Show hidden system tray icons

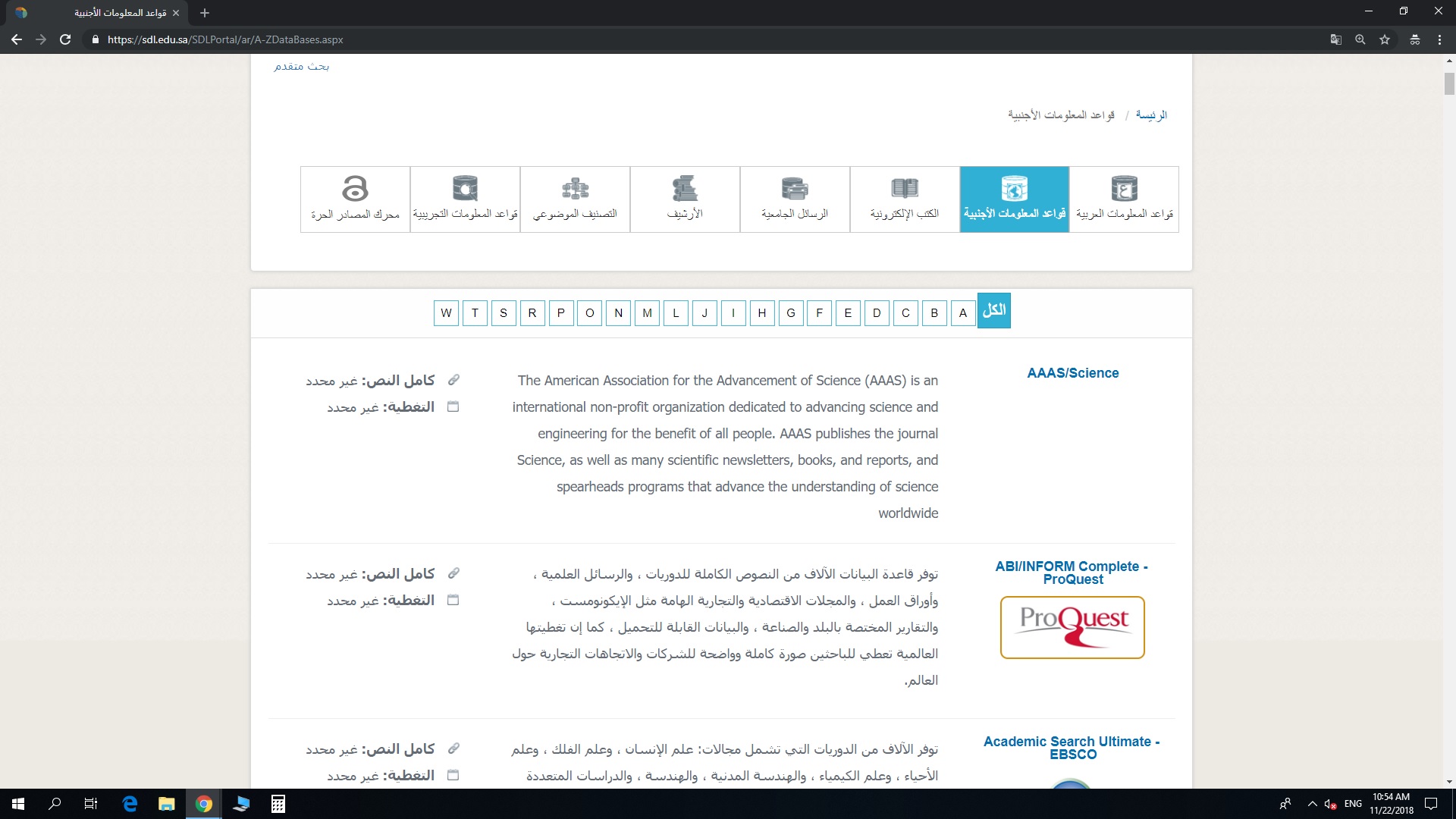click(1312, 804)
